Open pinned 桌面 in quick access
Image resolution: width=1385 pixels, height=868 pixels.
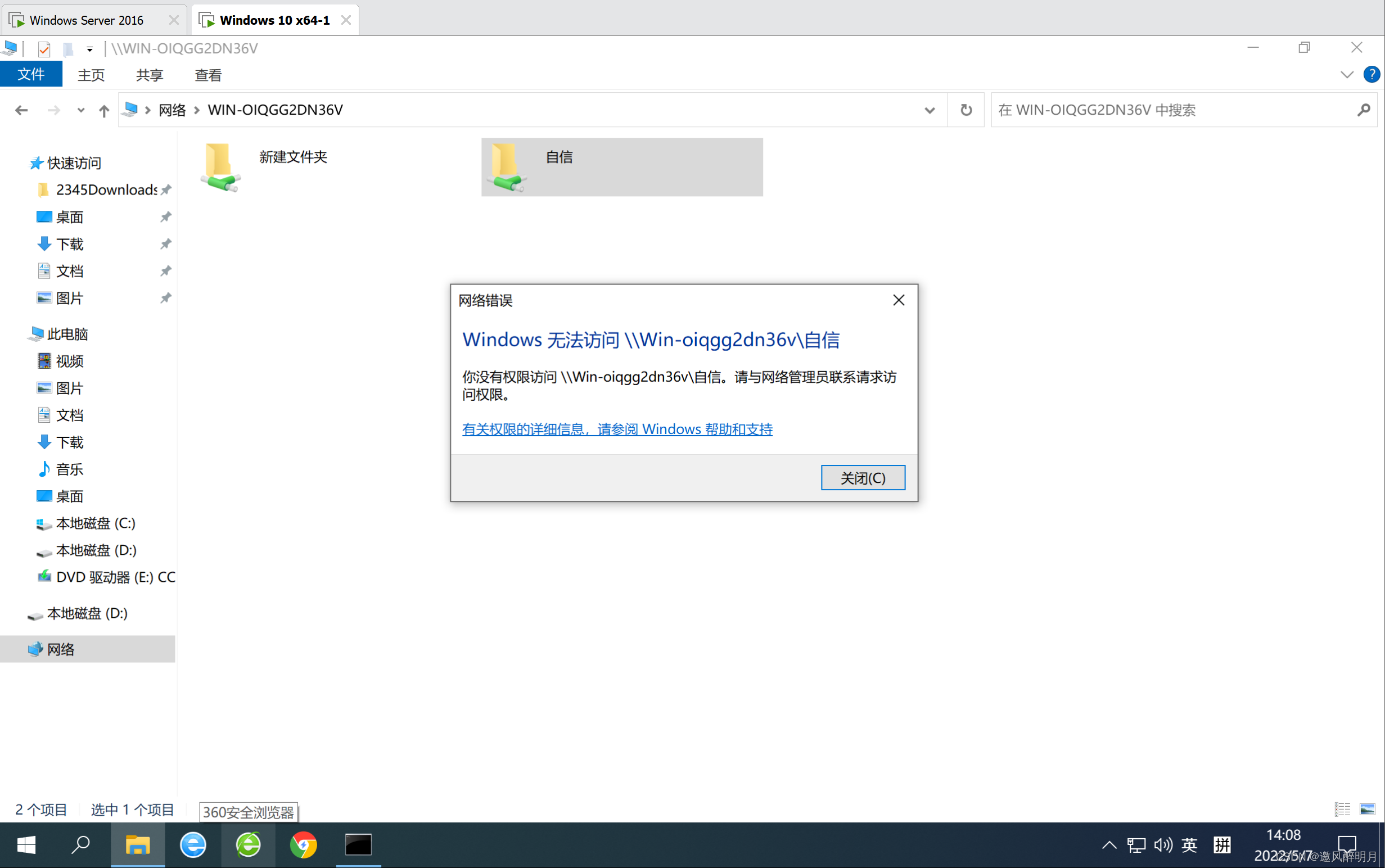point(70,217)
